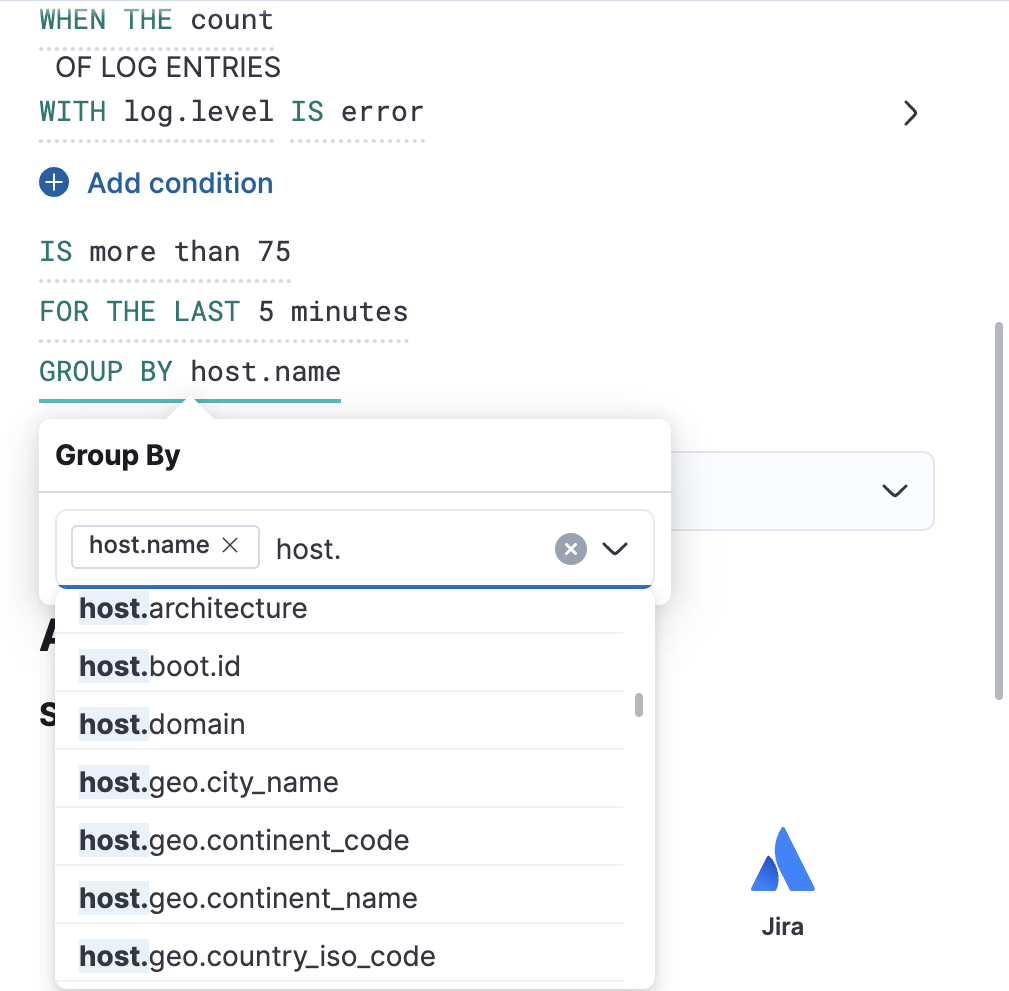Choose host.boot.id as a group by field
Image resolution: width=1009 pixels, height=991 pixels.
coord(160,665)
